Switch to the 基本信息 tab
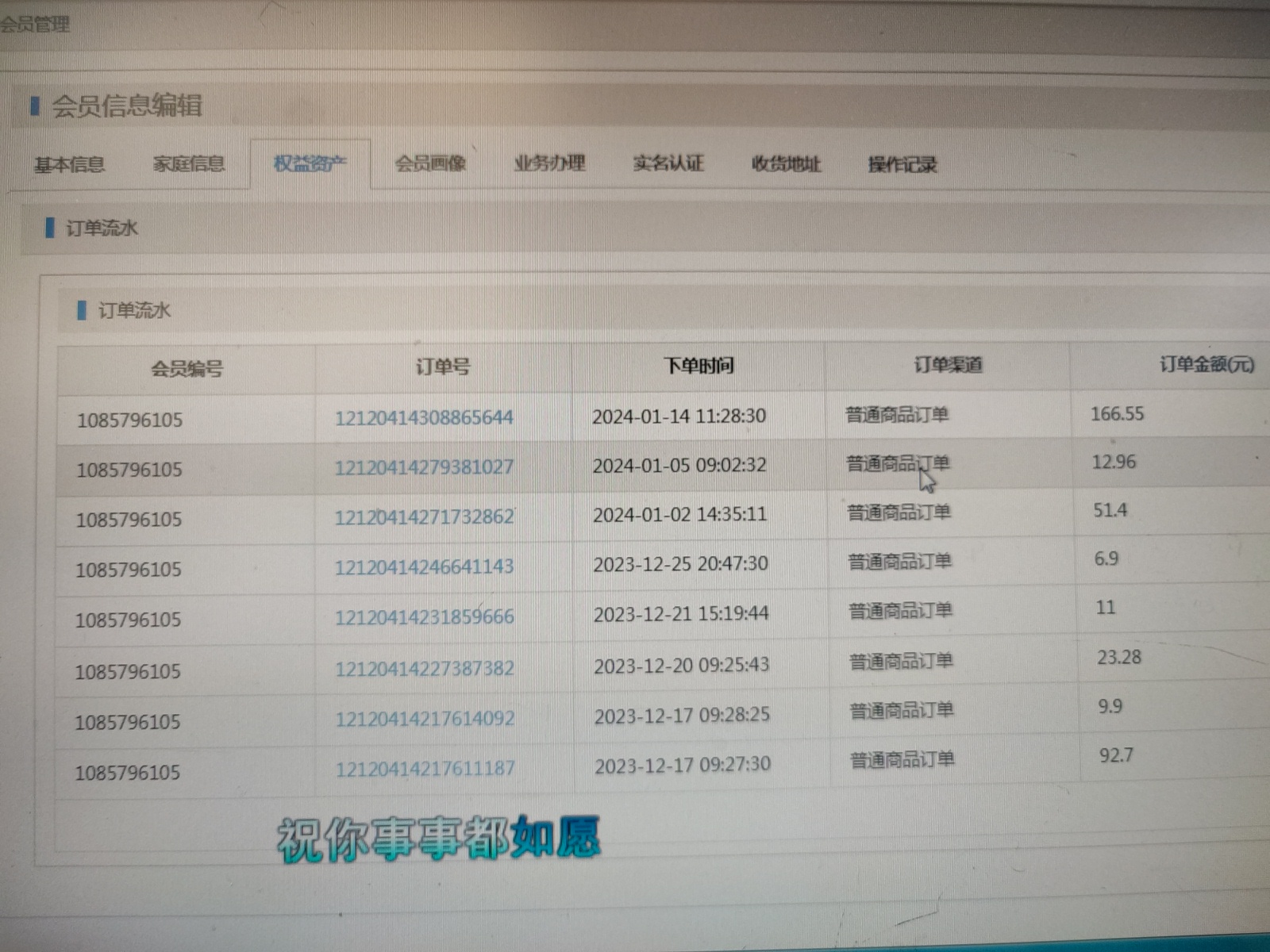The width and height of the screenshot is (1270, 952). (69, 164)
